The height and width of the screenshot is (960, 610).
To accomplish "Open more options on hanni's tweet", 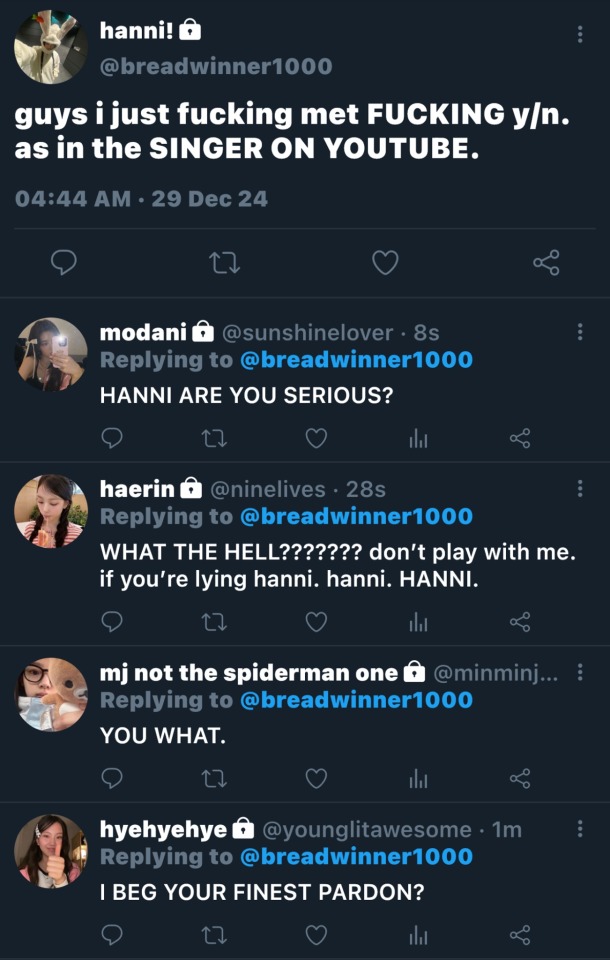I will coord(580,34).
